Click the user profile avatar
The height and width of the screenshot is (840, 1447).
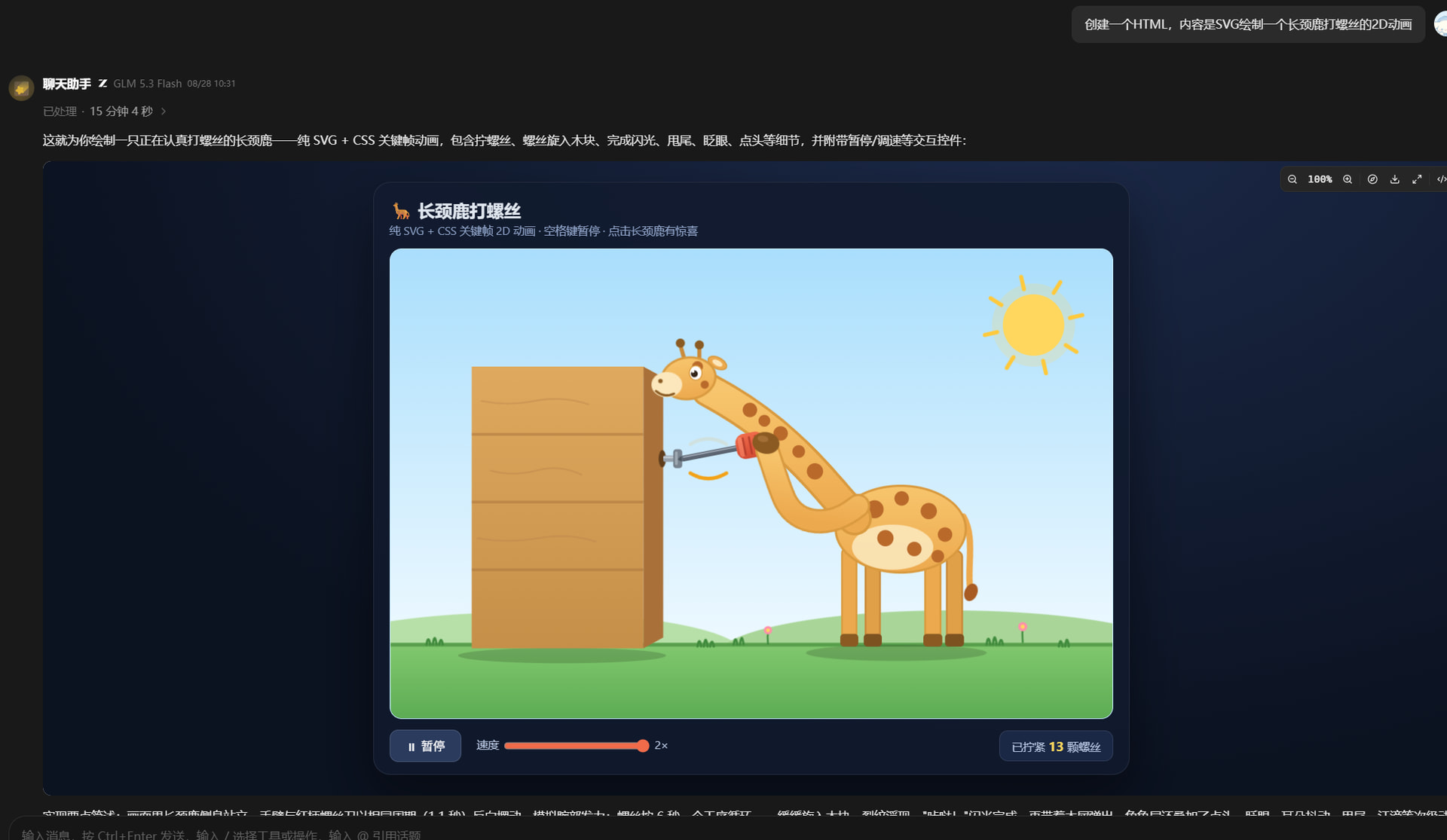point(1441,24)
